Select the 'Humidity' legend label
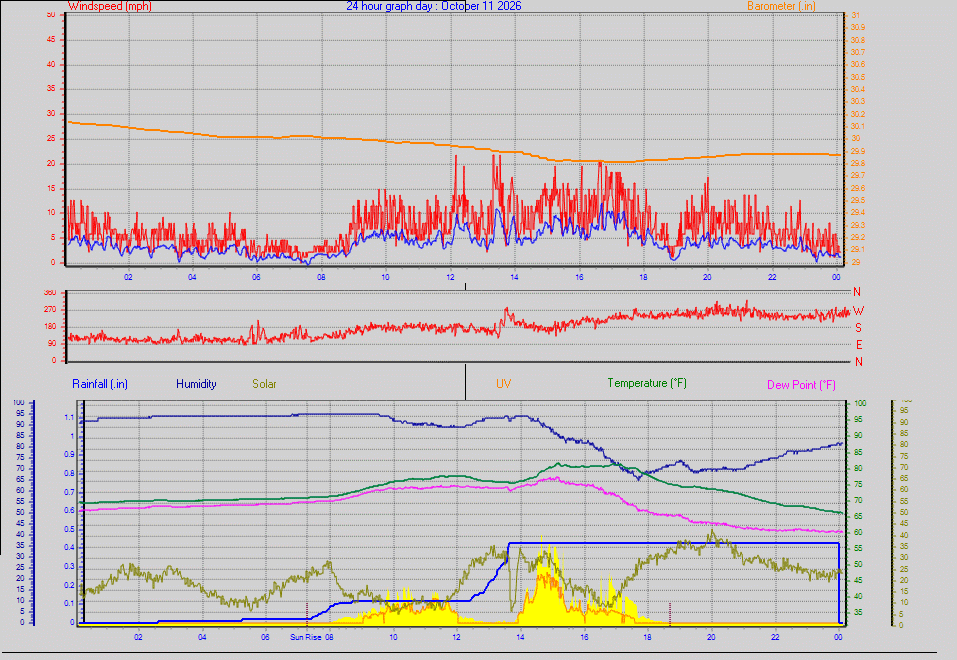The width and height of the screenshot is (957, 660). [196, 384]
